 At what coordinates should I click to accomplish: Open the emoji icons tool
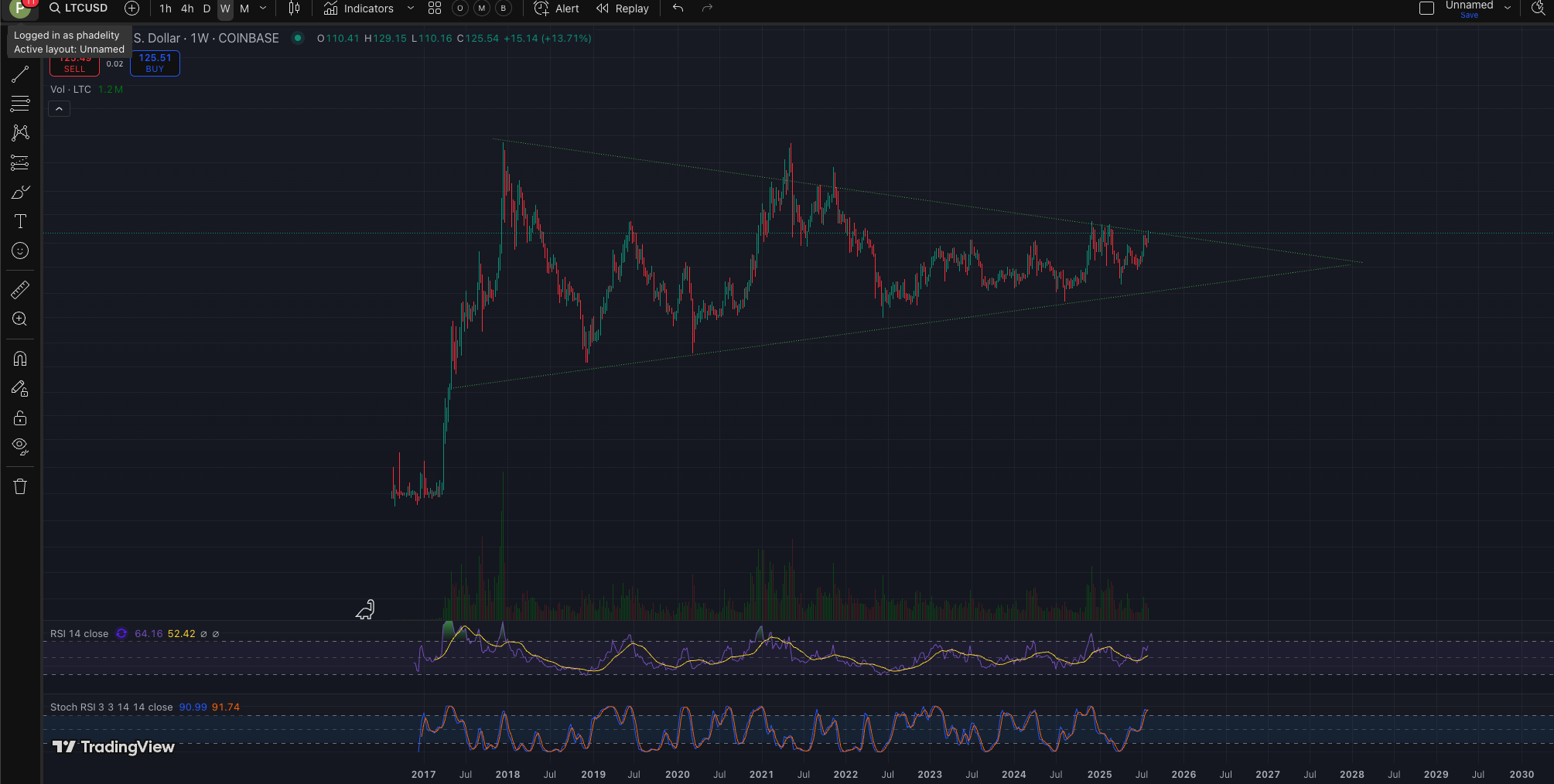tap(20, 251)
